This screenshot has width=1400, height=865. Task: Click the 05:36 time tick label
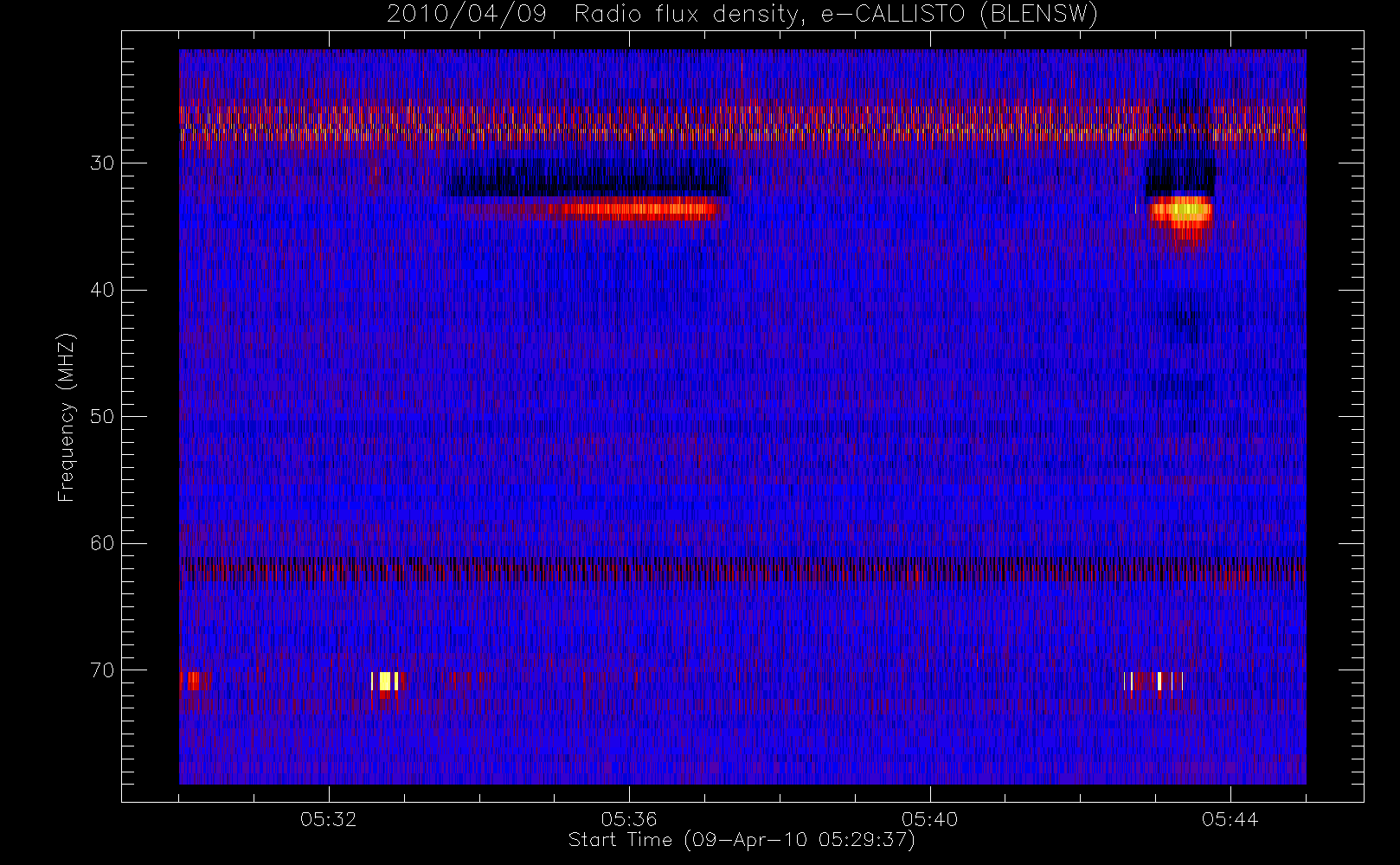pos(629,819)
